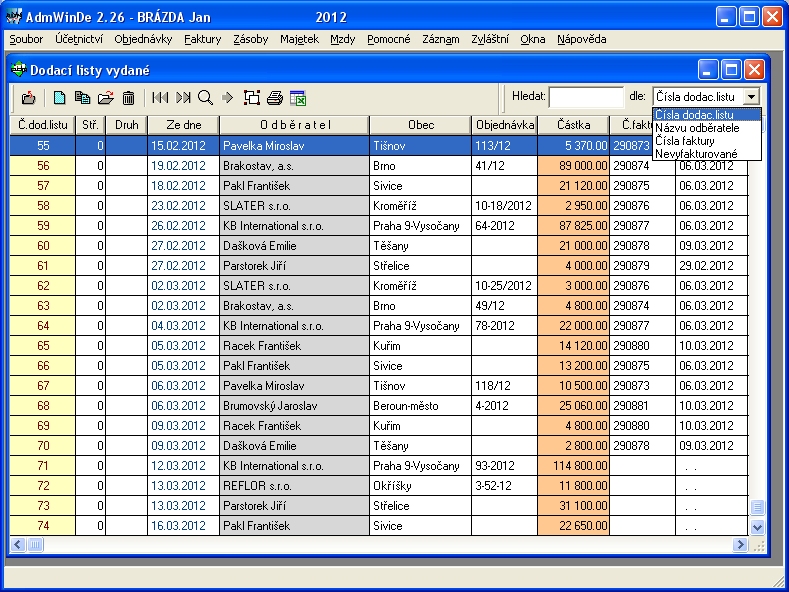The height and width of the screenshot is (592, 789).
Task: Click 'Okříšky' town cell
Action: pyautogui.click(x=421, y=486)
